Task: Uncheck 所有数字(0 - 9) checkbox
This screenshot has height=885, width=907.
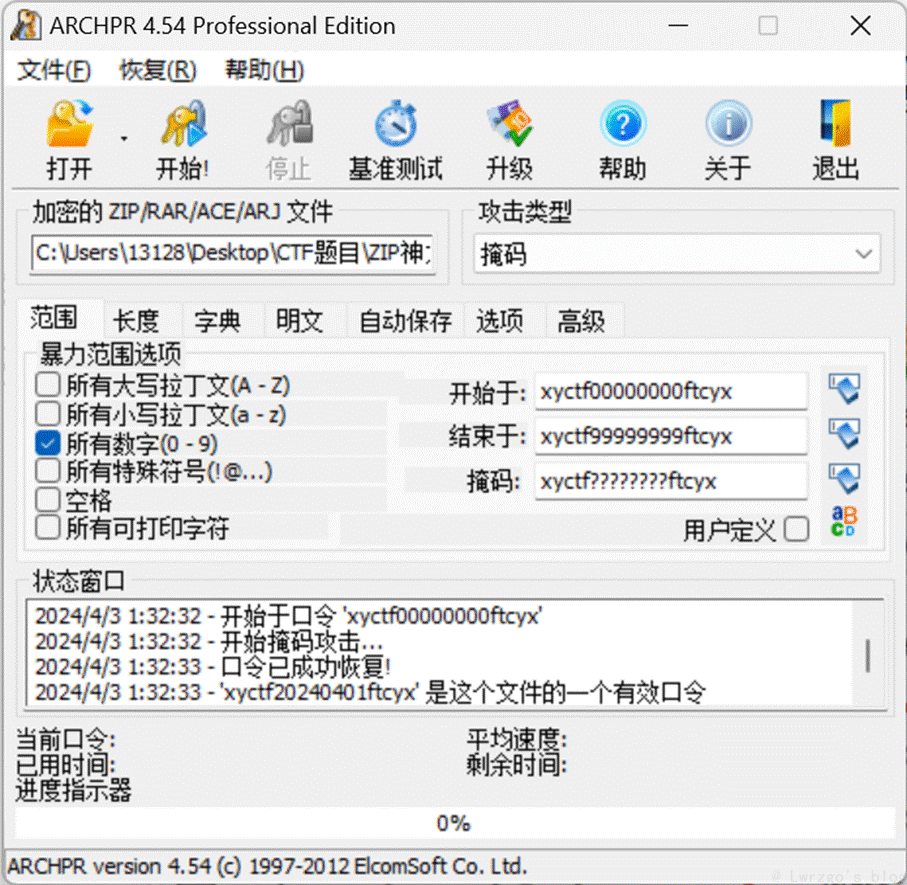Action: coord(47,443)
